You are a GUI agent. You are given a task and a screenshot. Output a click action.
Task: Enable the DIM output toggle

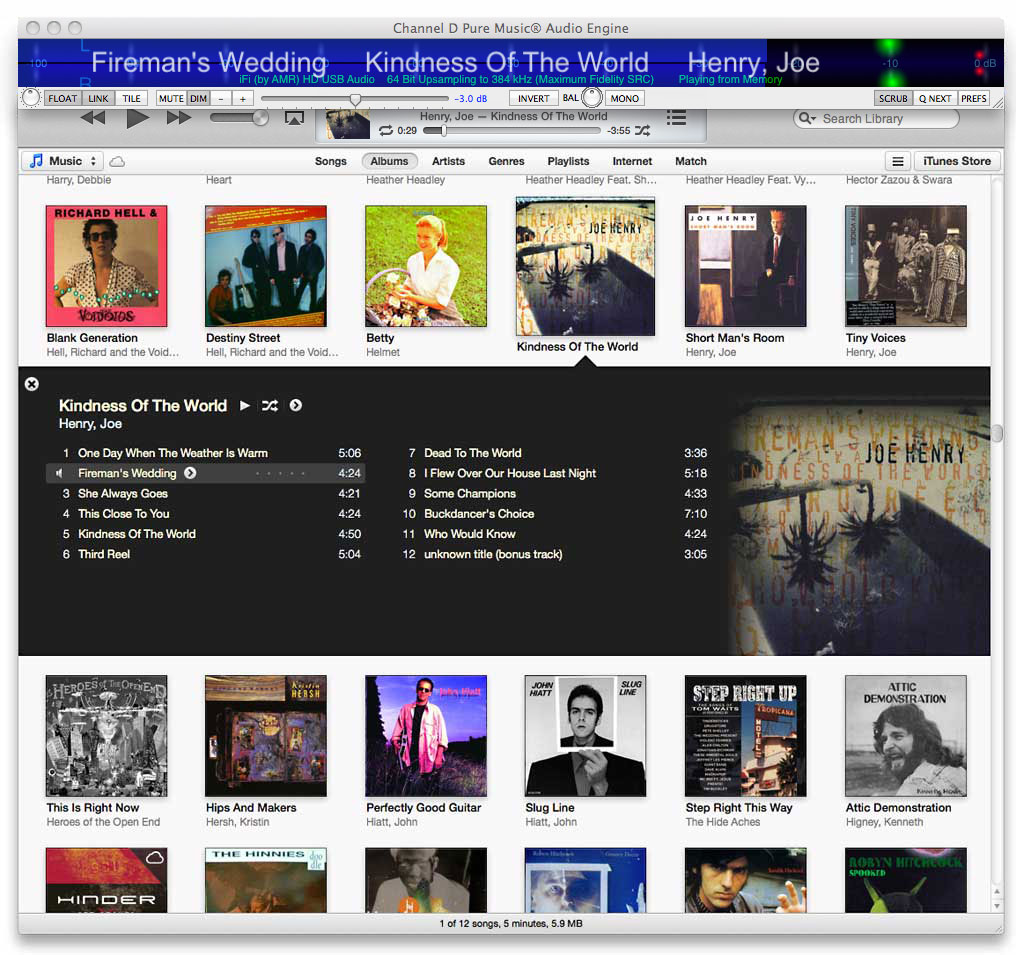tap(196, 98)
